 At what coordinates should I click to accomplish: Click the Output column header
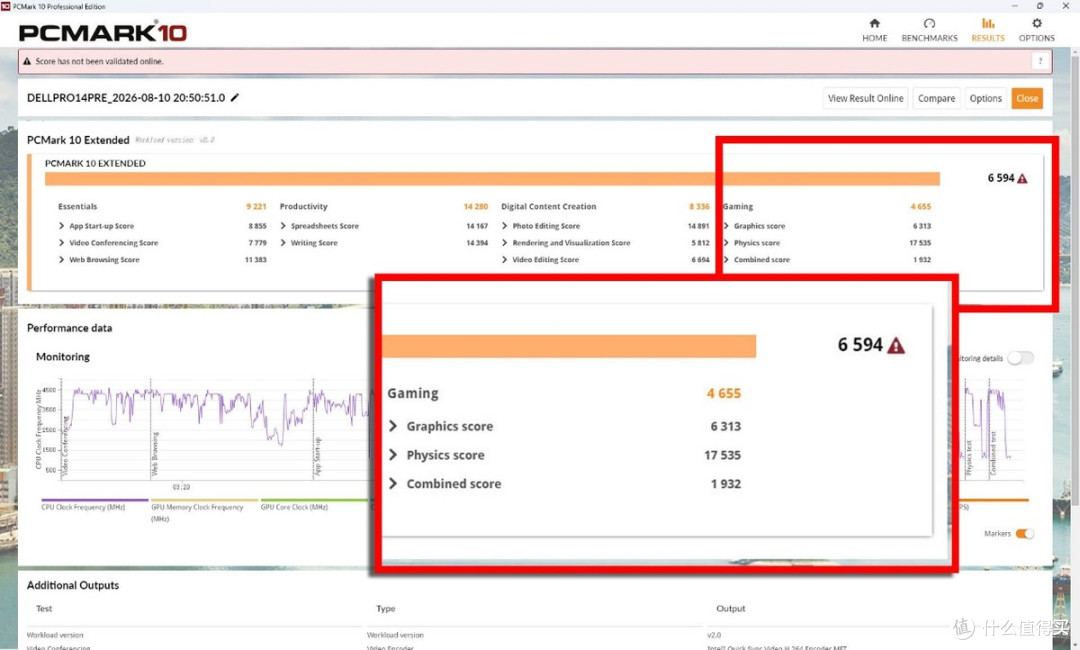coord(731,609)
